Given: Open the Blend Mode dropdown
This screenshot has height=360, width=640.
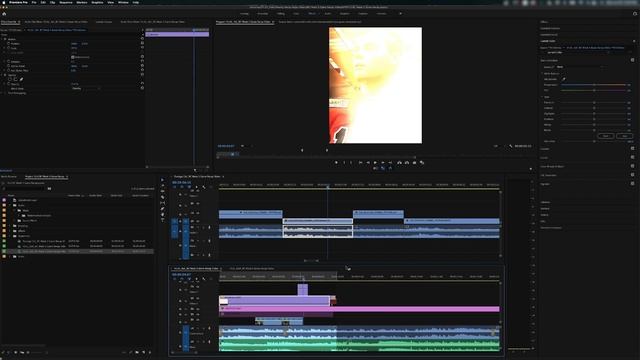Looking at the screenshot, I should (x=85, y=89).
